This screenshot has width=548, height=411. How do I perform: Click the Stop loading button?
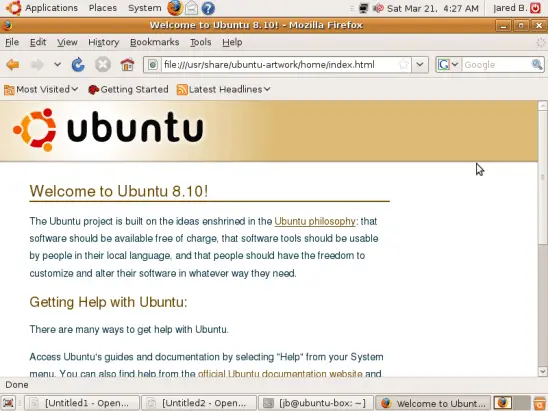coord(103,65)
